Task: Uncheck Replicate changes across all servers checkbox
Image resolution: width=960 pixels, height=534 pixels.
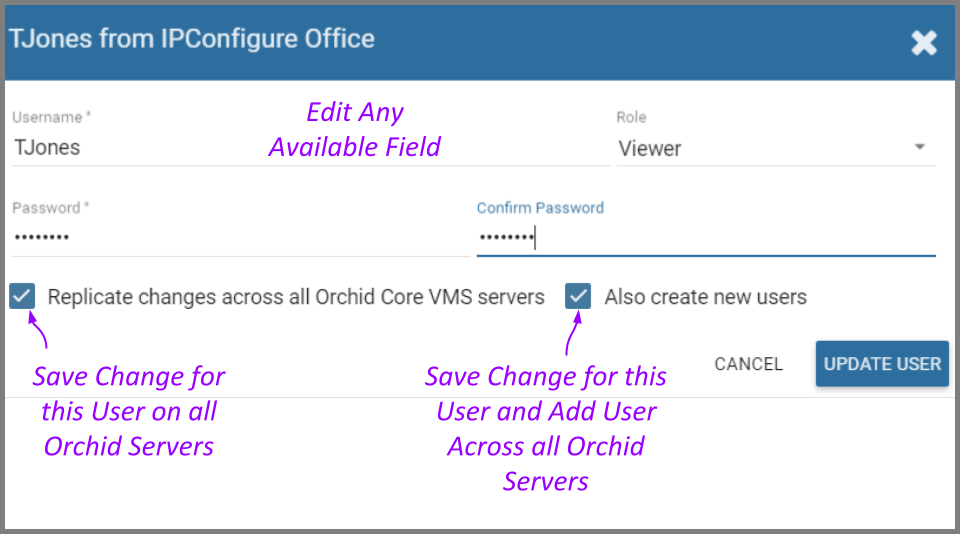Action: [22, 296]
